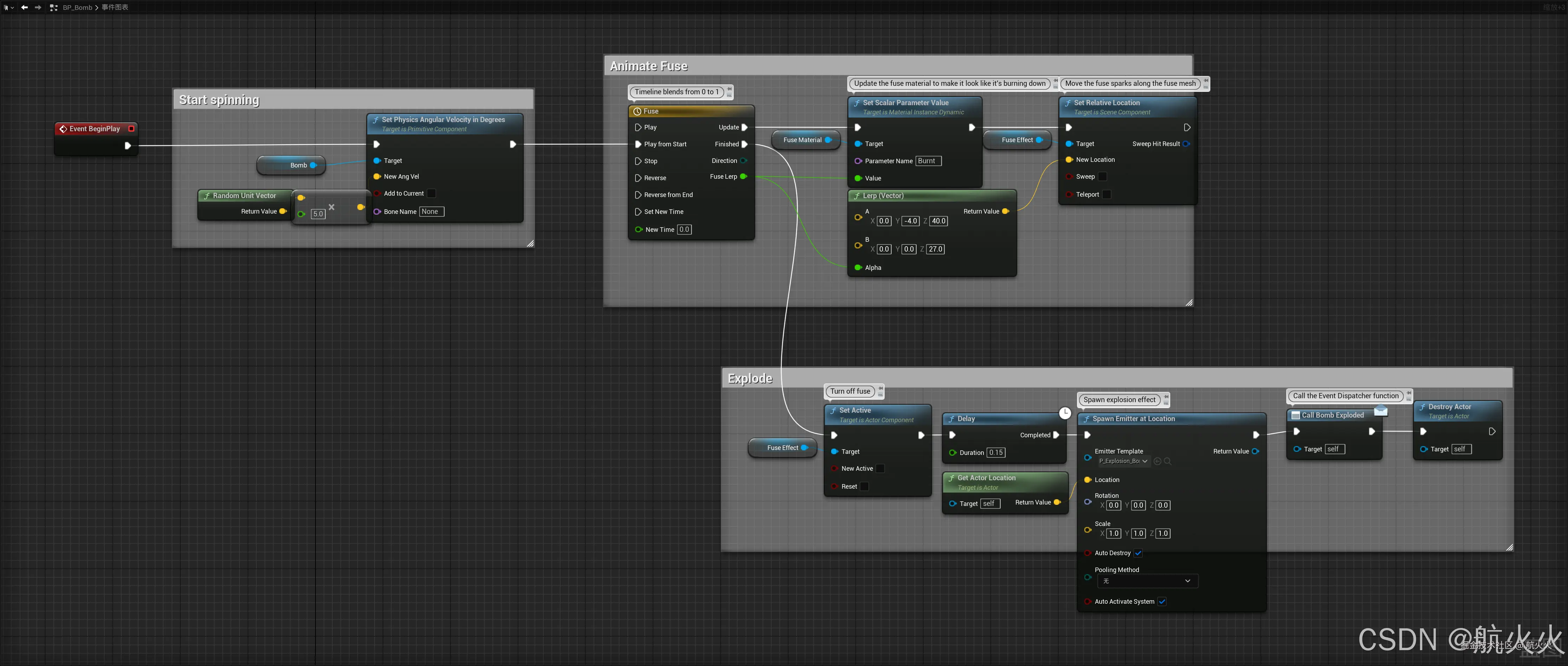The image size is (1568, 666).
Task: Uncheck the Auto Destroy checkbox
Action: (1138, 553)
